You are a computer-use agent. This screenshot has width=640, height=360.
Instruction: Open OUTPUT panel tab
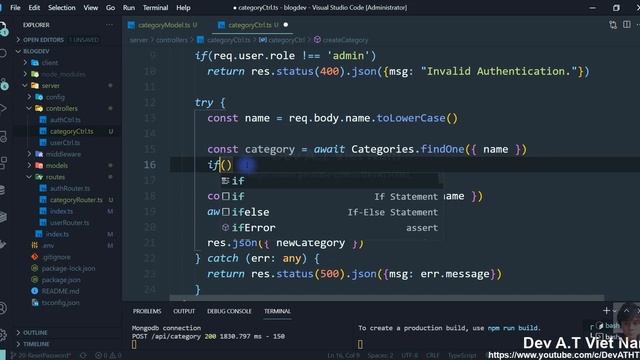(x=184, y=311)
